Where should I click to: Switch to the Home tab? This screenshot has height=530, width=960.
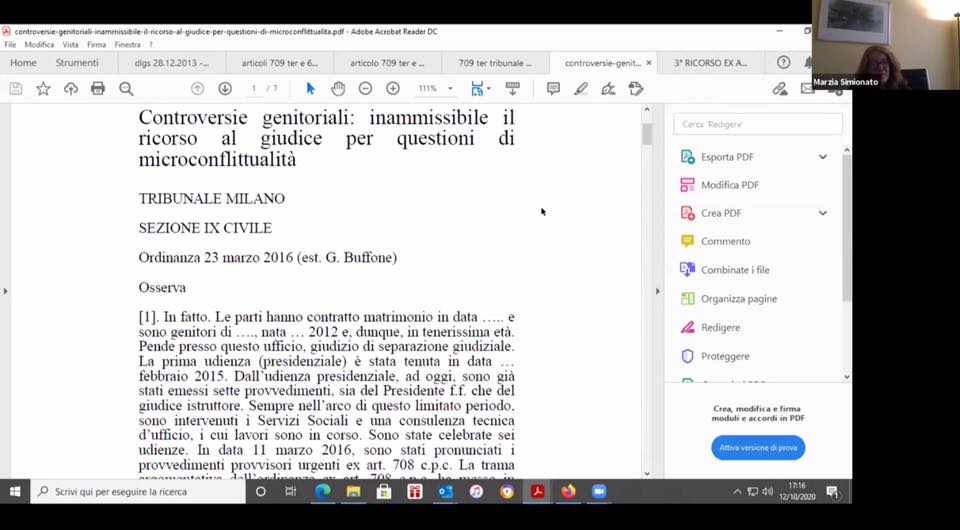pyautogui.click(x=23, y=62)
